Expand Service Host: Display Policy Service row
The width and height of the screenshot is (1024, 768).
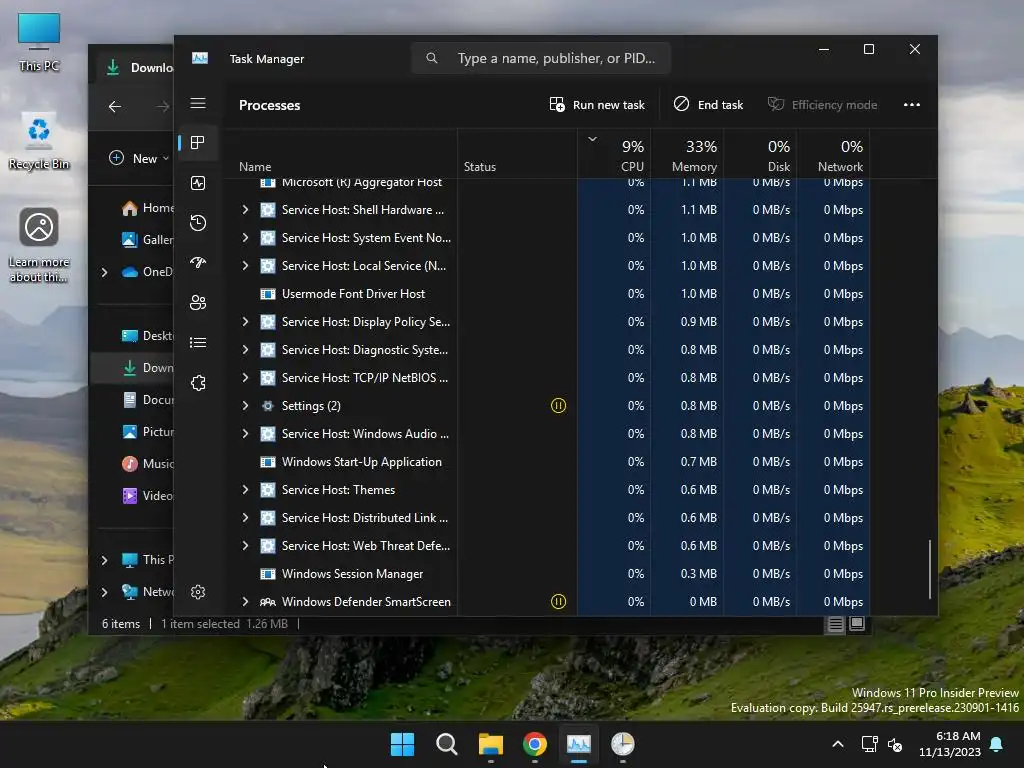(x=246, y=321)
